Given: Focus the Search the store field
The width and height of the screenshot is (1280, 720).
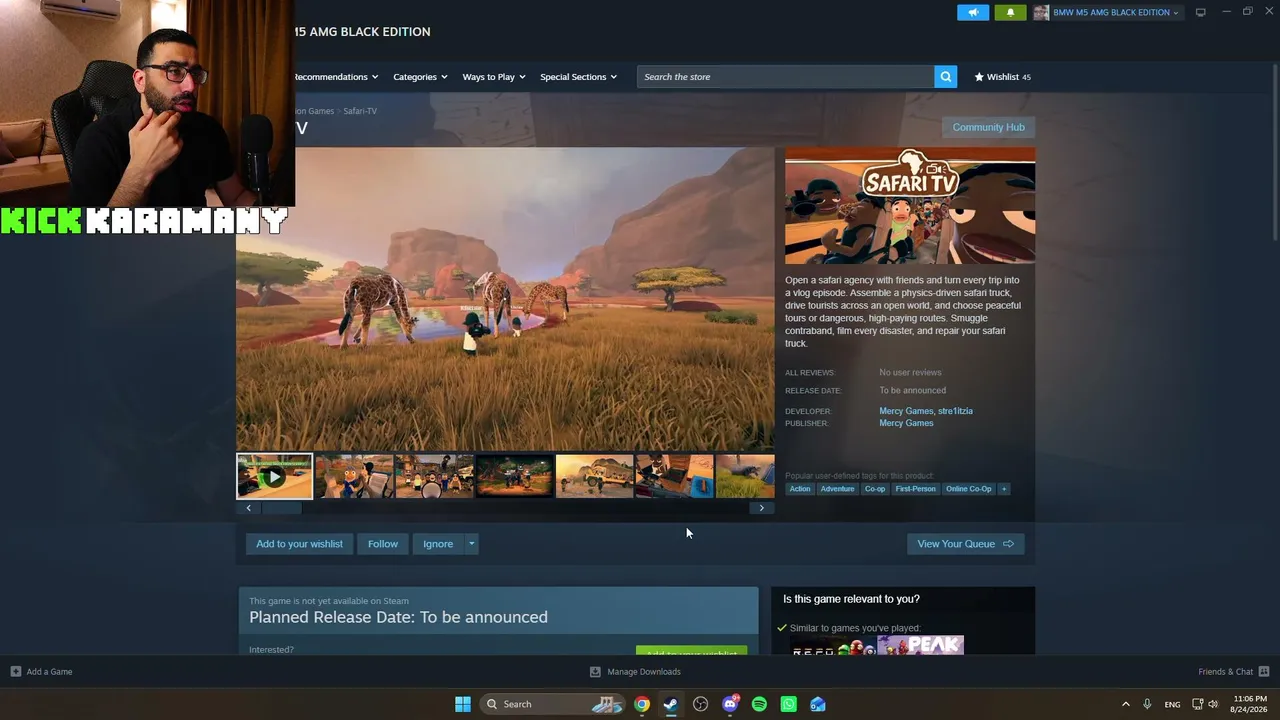Looking at the screenshot, I should point(786,77).
